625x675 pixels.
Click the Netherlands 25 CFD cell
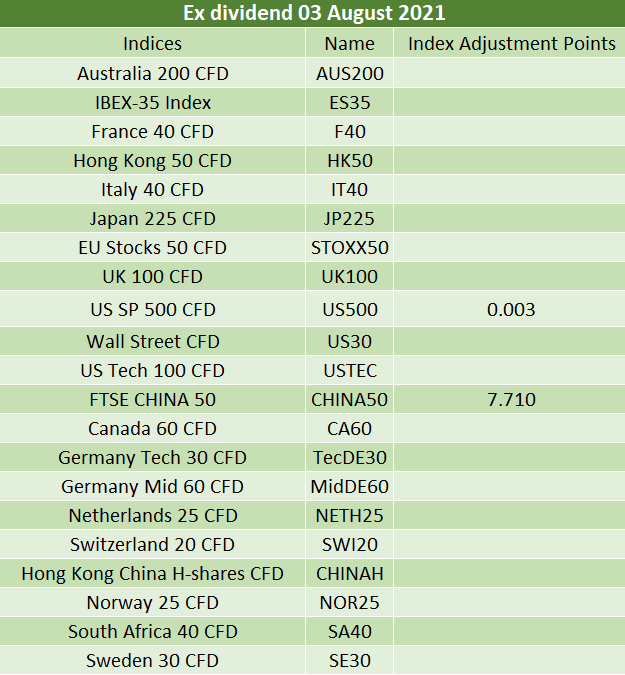click(x=152, y=515)
